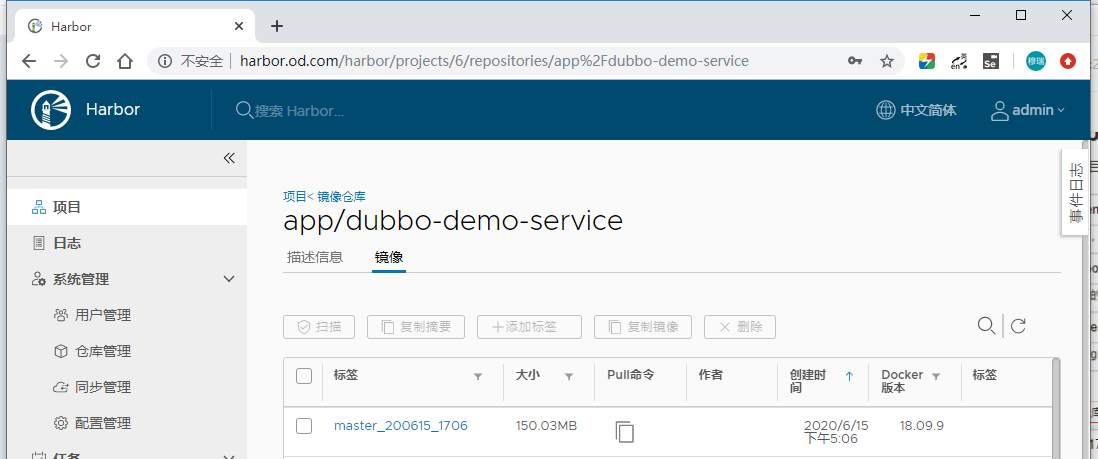Click the table vertical scrollbar

[x=1057, y=408]
